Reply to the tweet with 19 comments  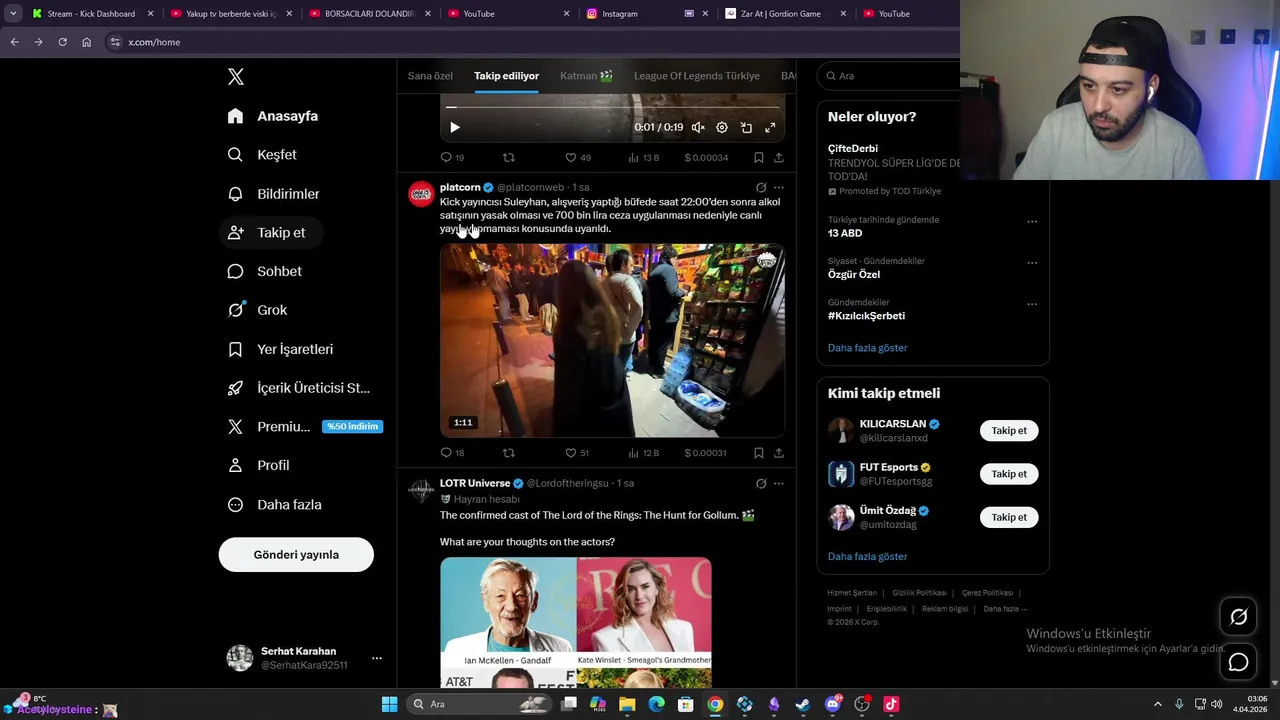click(x=452, y=158)
